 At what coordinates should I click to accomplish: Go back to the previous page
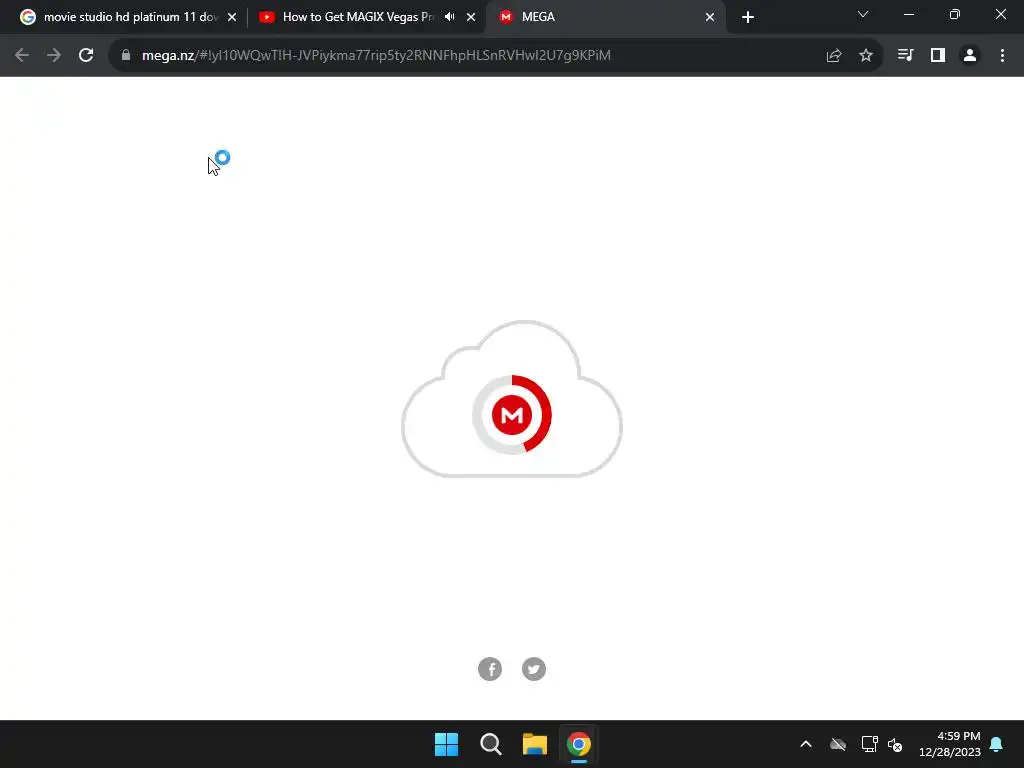pos(22,56)
